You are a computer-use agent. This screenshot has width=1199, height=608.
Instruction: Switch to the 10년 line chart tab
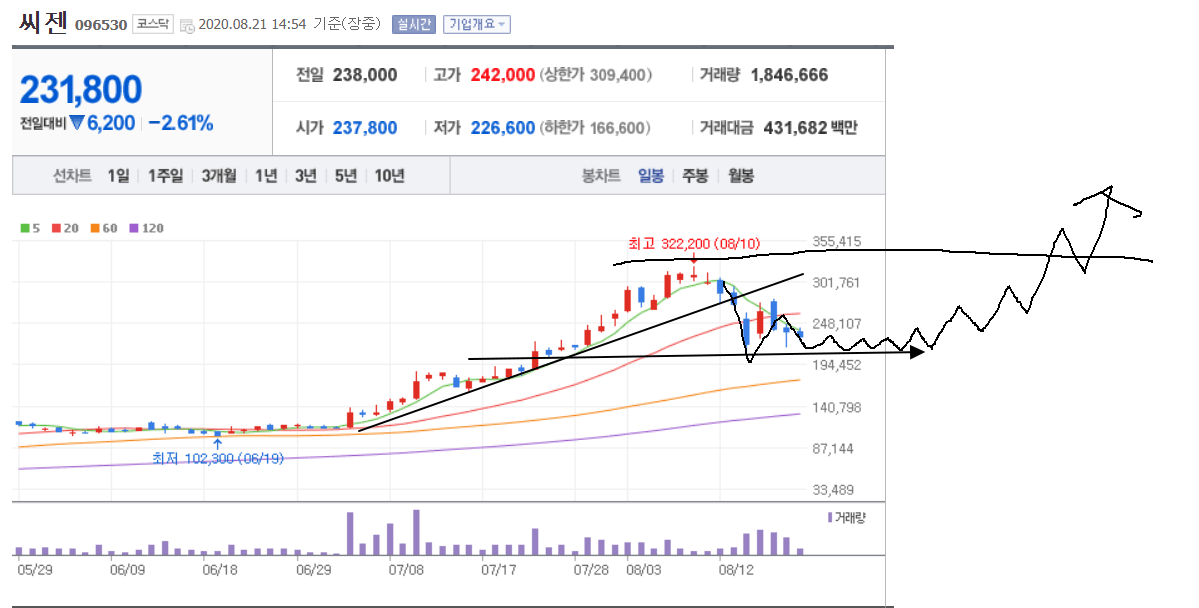tap(389, 176)
